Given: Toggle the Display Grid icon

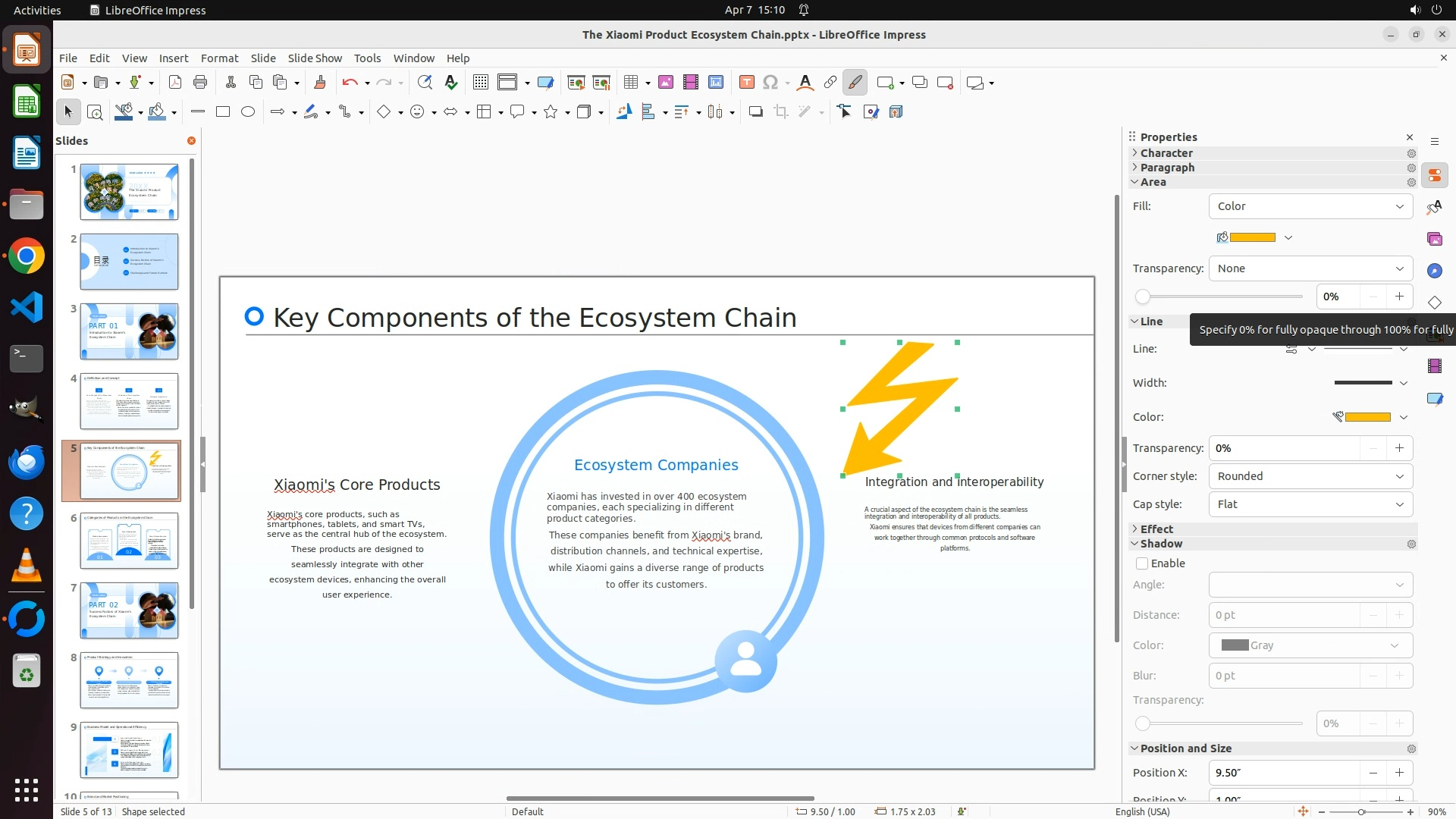Looking at the screenshot, I should tap(480, 83).
